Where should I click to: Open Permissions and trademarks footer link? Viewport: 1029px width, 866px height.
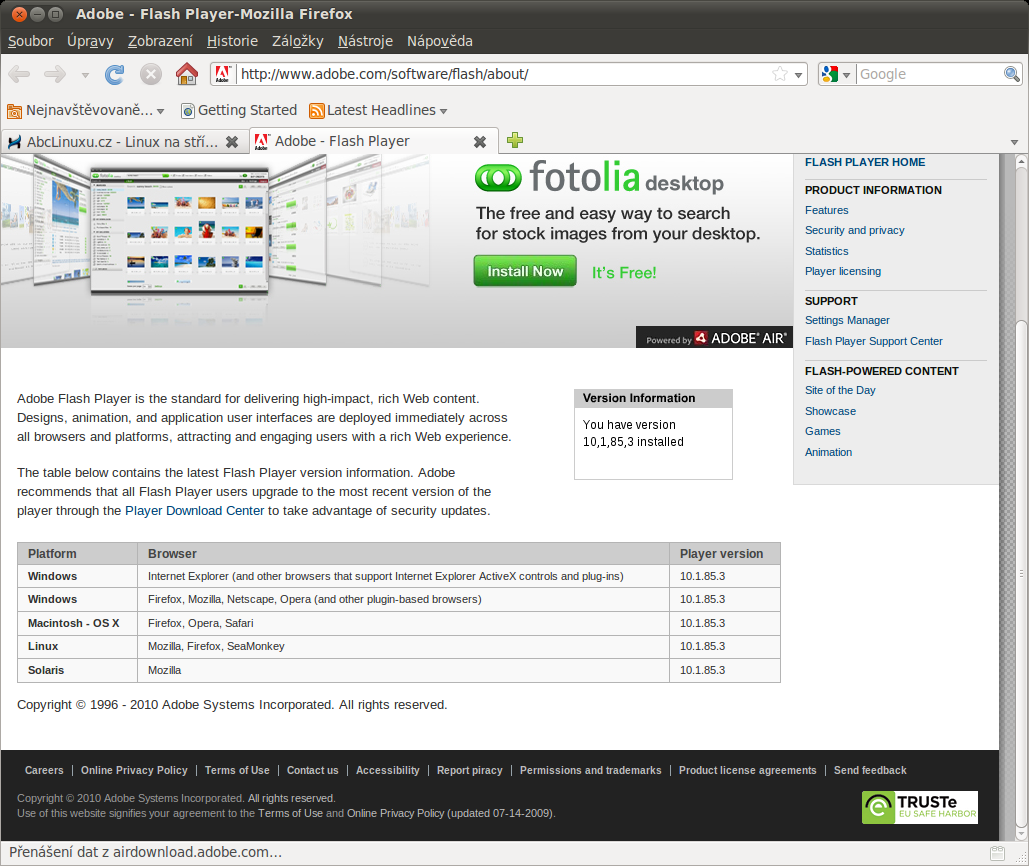point(591,770)
